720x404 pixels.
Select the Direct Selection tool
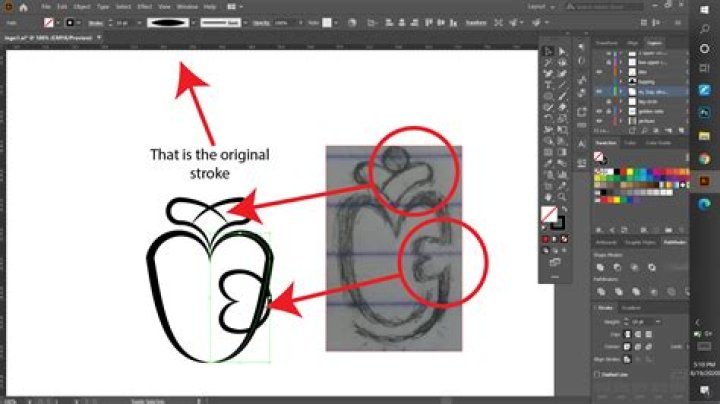pyautogui.click(x=562, y=51)
